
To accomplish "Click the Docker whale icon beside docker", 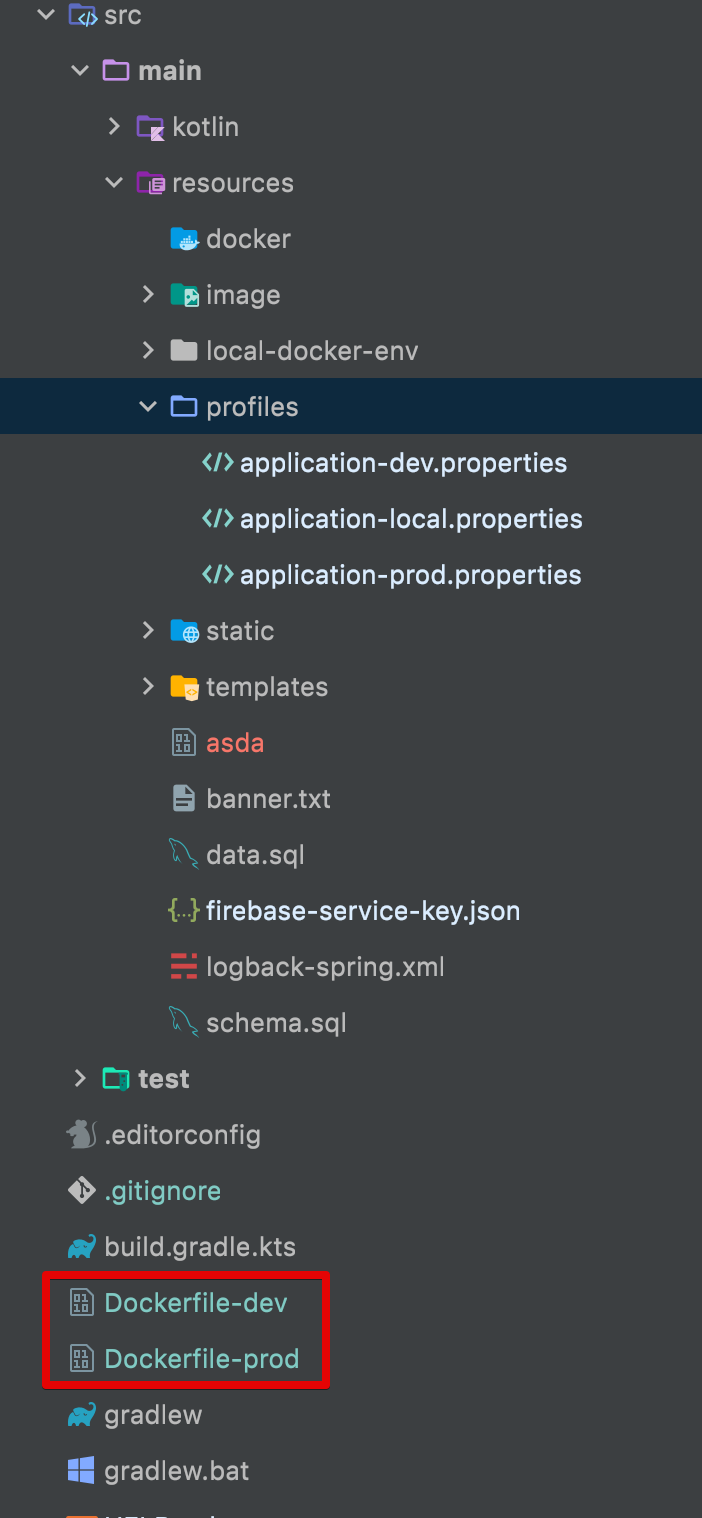I will [x=184, y=239].
